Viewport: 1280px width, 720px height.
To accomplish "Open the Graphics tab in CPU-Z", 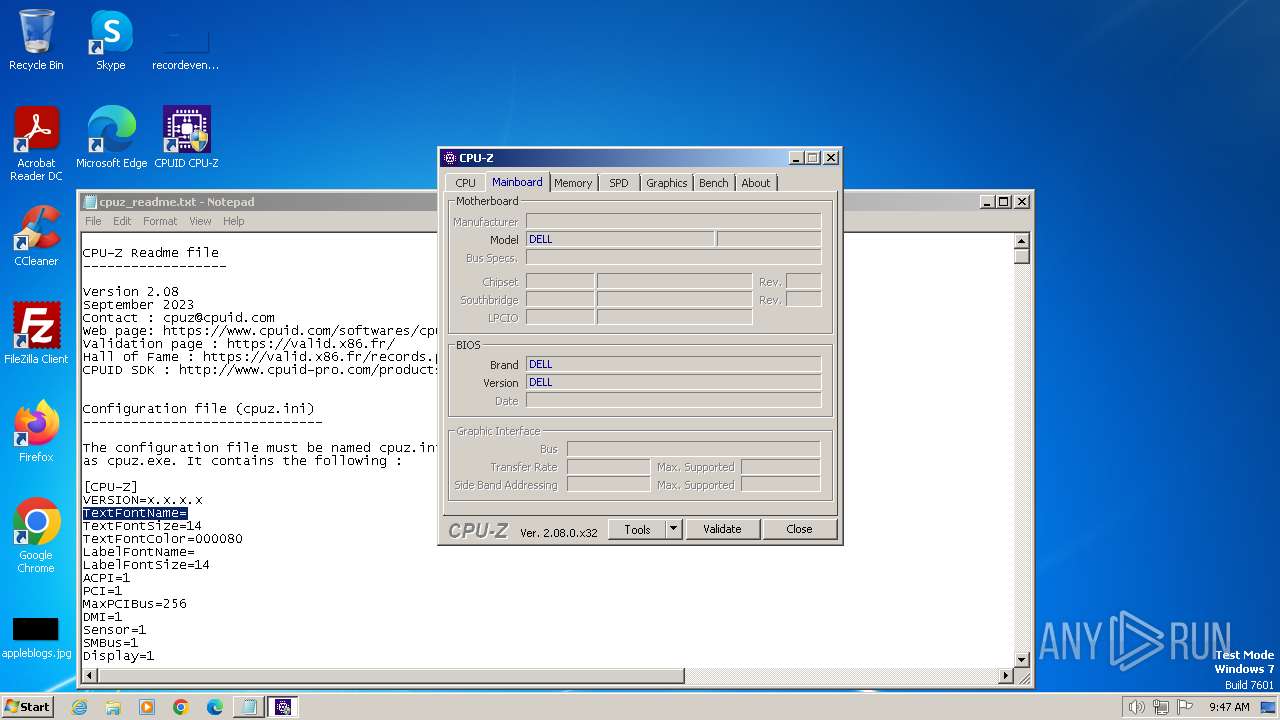I will click(666, 183).
